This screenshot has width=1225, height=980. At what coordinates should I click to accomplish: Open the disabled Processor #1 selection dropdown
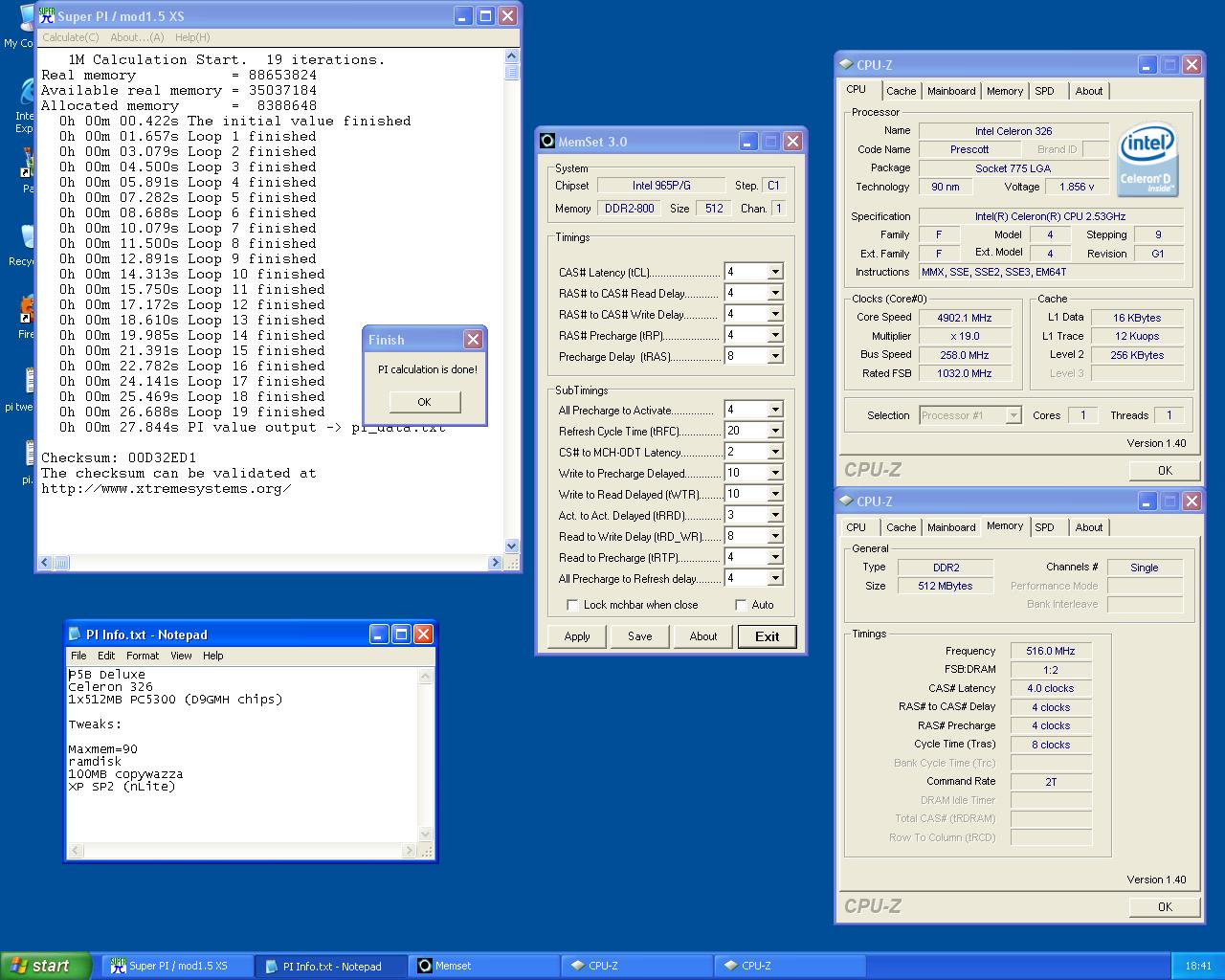point(1013,415)
